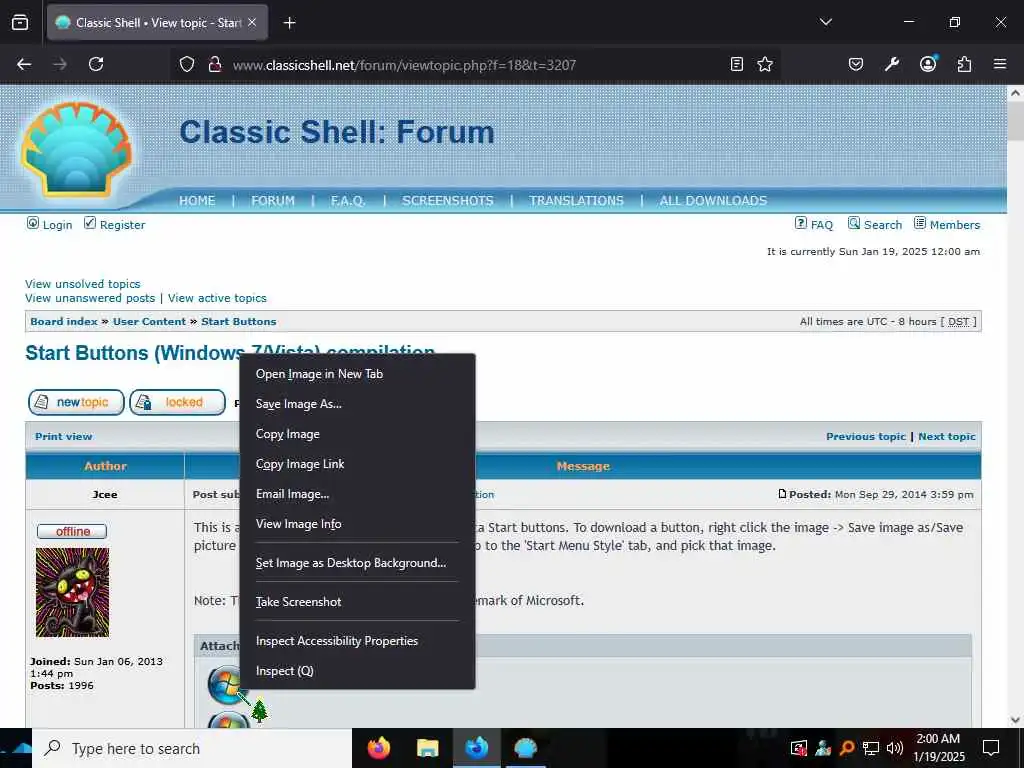Open the wrench developer tools icon
1024x768 pixels.
891,64
